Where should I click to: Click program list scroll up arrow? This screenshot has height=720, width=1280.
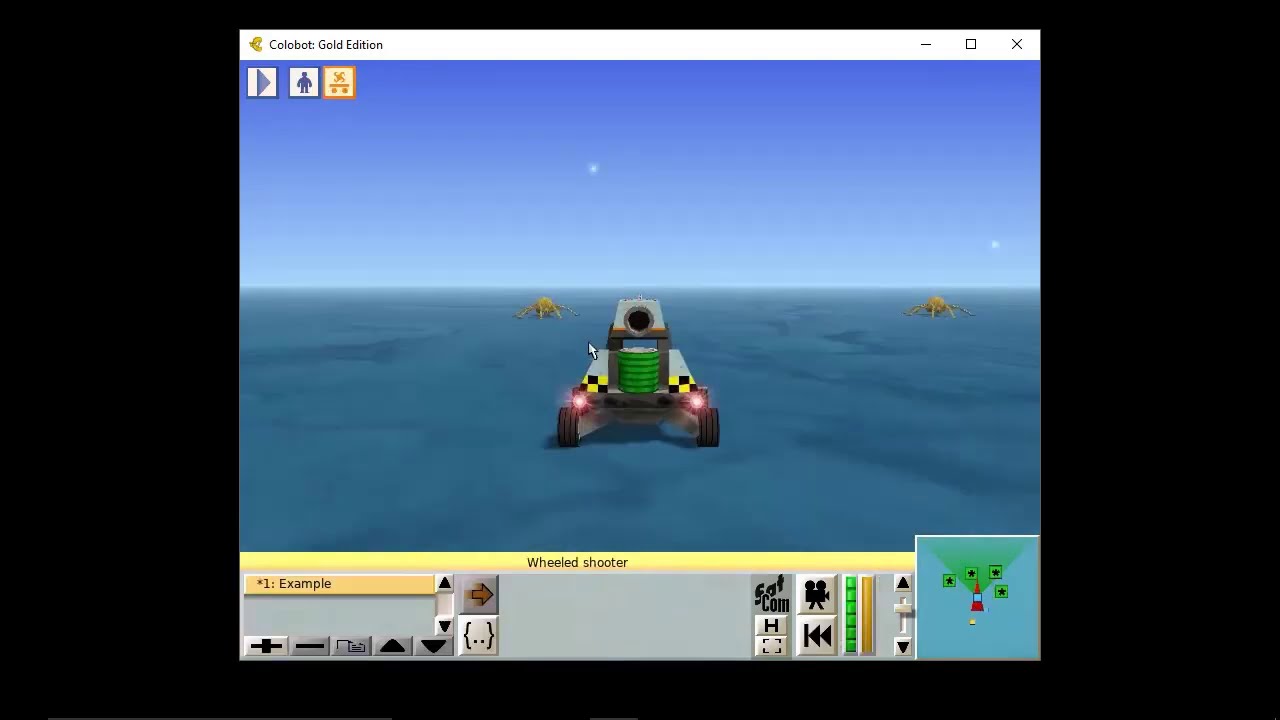pos(445,584)
